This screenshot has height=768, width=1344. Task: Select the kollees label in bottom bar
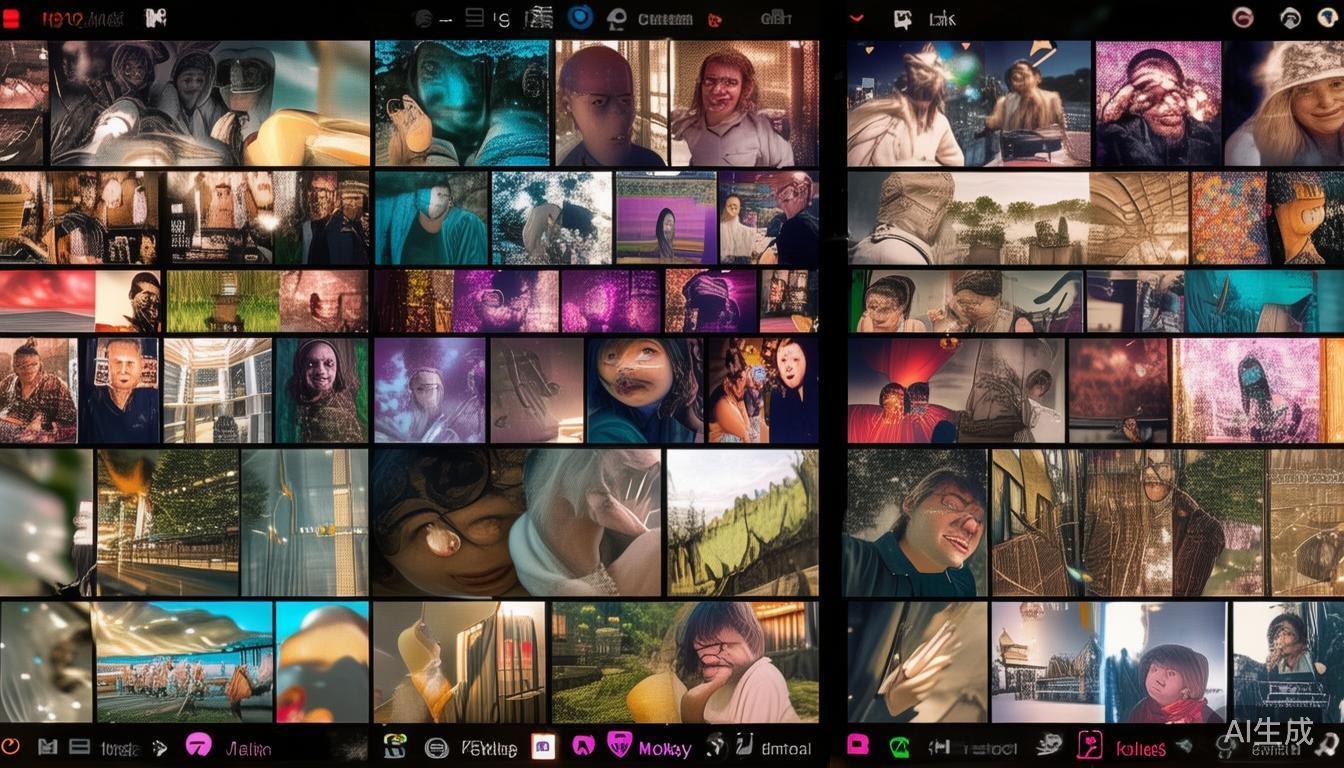pyautogui.click(x=1140, y=749)
